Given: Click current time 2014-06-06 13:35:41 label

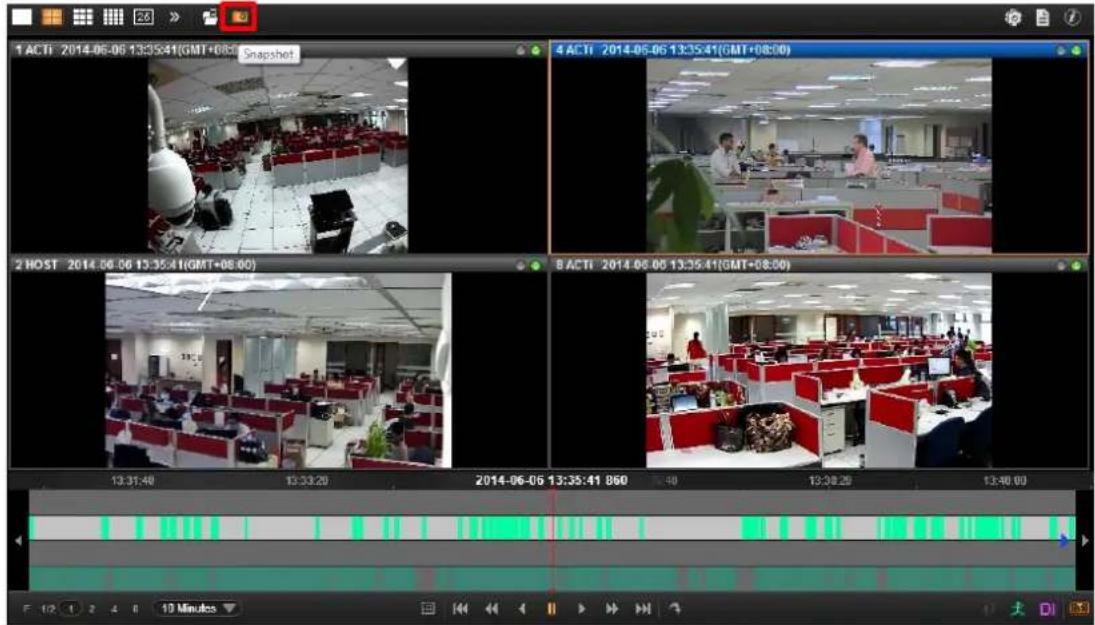Looking at the screenshot, I should click(x=551, y=480).
